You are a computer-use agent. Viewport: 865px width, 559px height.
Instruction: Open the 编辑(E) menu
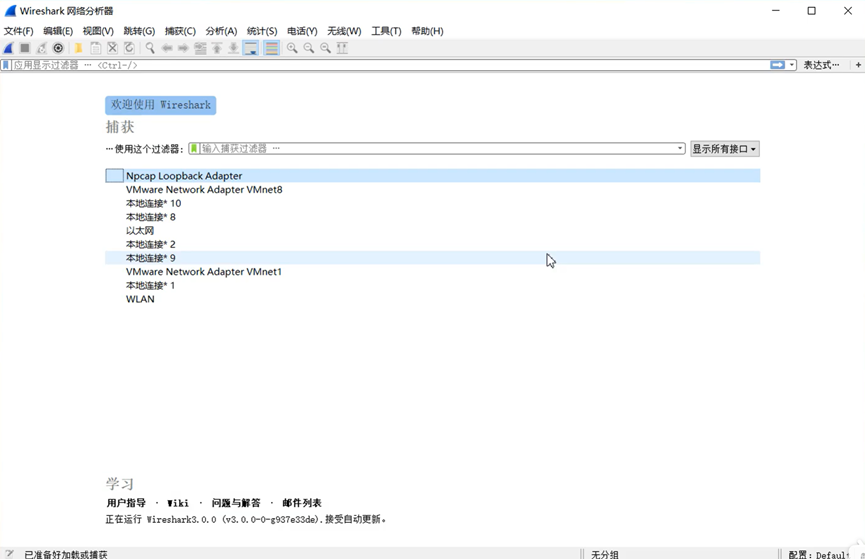click(x=58, y=31)
